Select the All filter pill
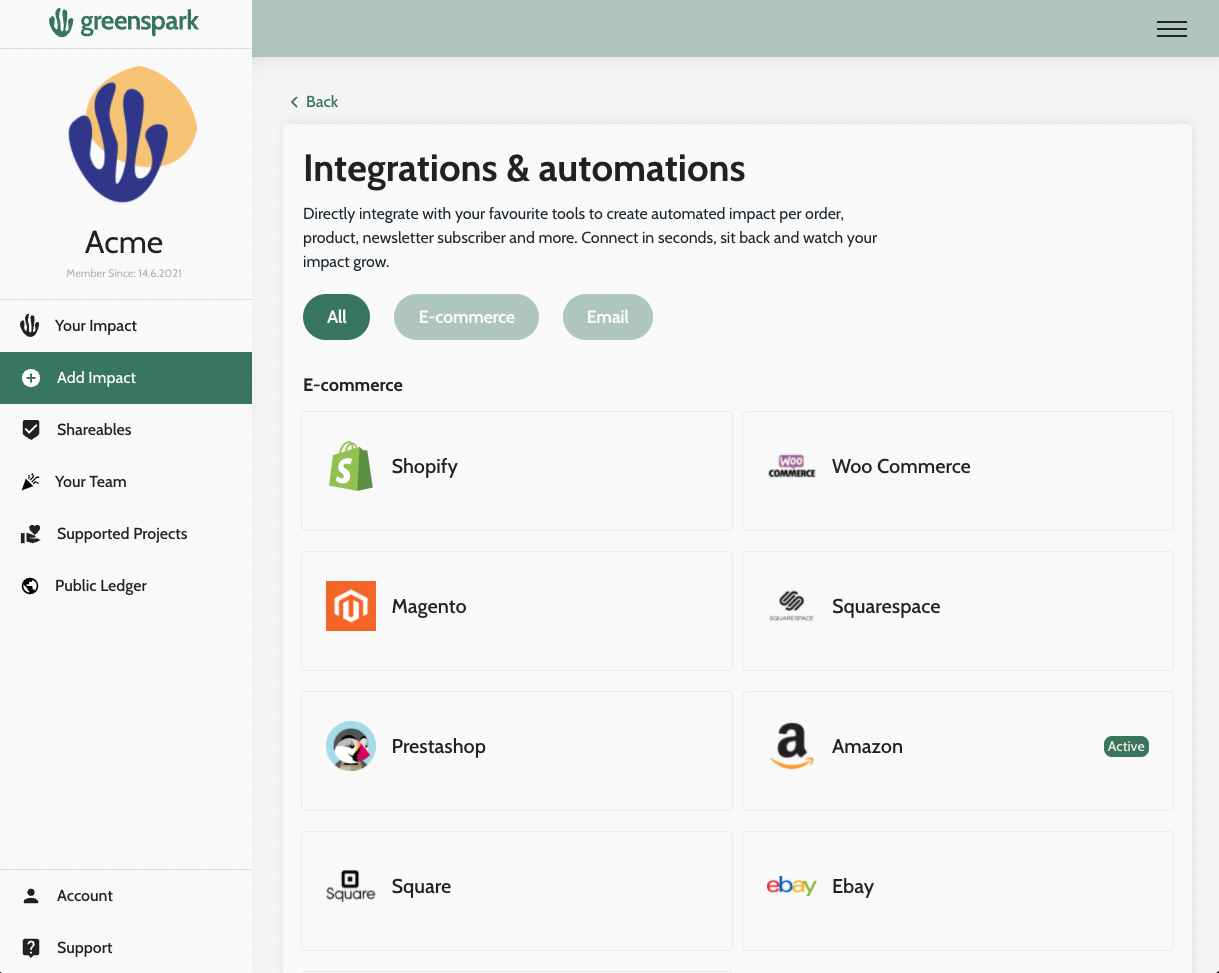The width and height of the screenshot is (1219, 973). 337,317
